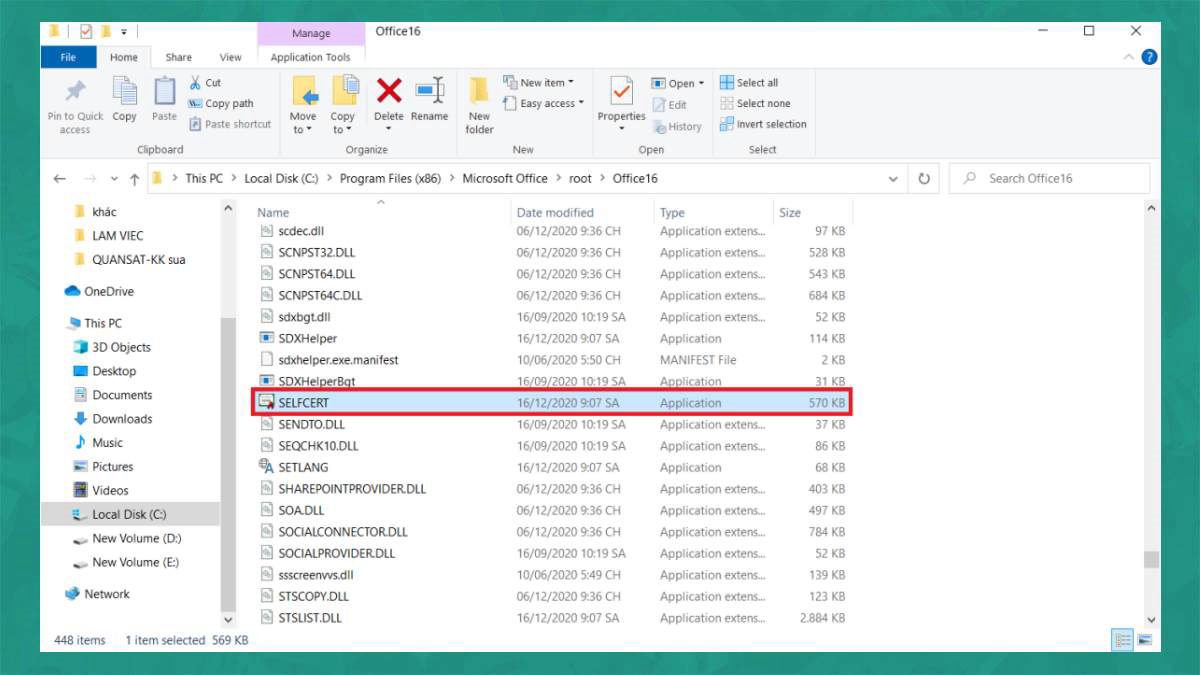This screenshot has width=1200, height=675.
Task: Select SCNPST64C.DLL file
Action: pyautogui.click(x=551, y=295)
